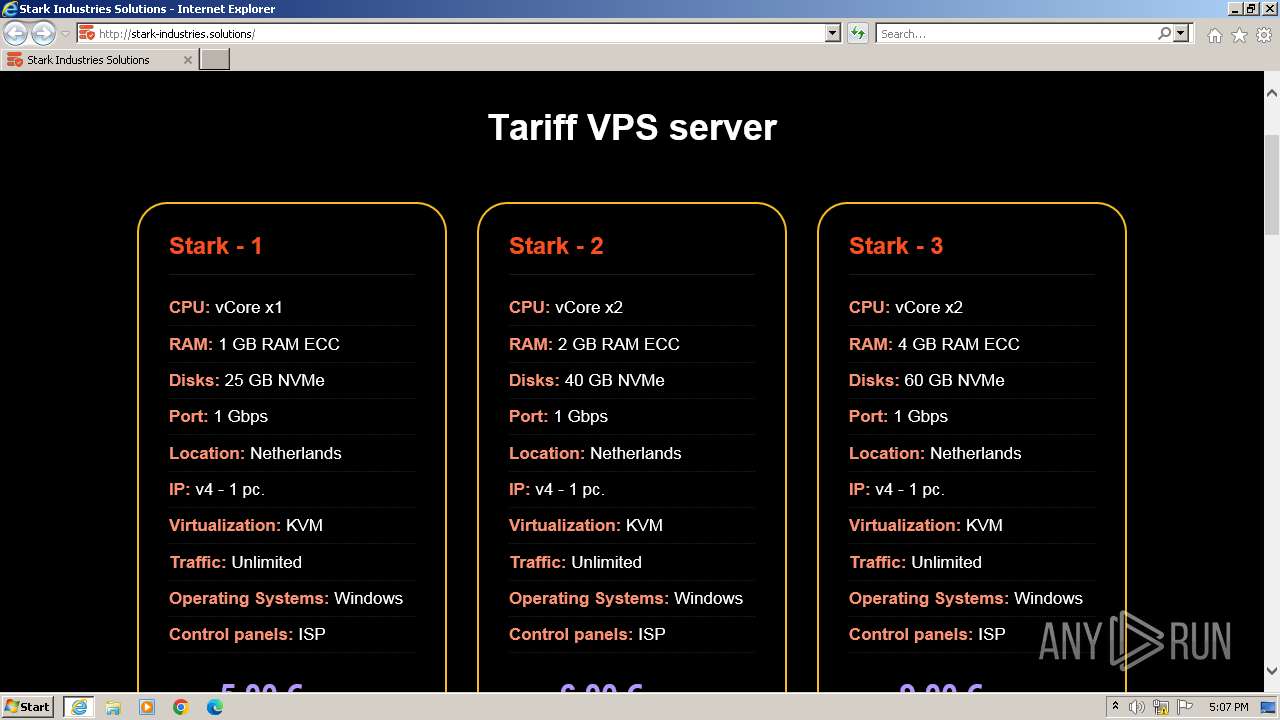
Task: Click the scrollbar down arrow
Action: (x=1272, y=671)
